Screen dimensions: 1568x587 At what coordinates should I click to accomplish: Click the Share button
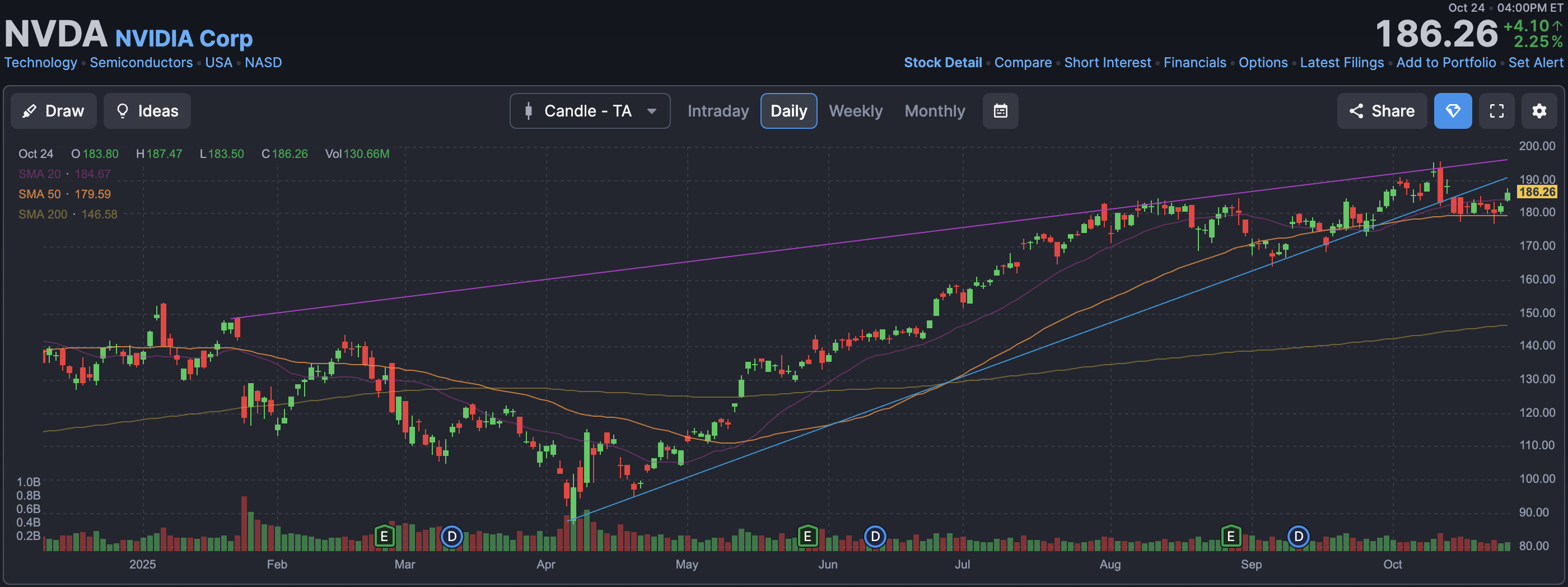pyautogui.click(x=1382, y=111)
